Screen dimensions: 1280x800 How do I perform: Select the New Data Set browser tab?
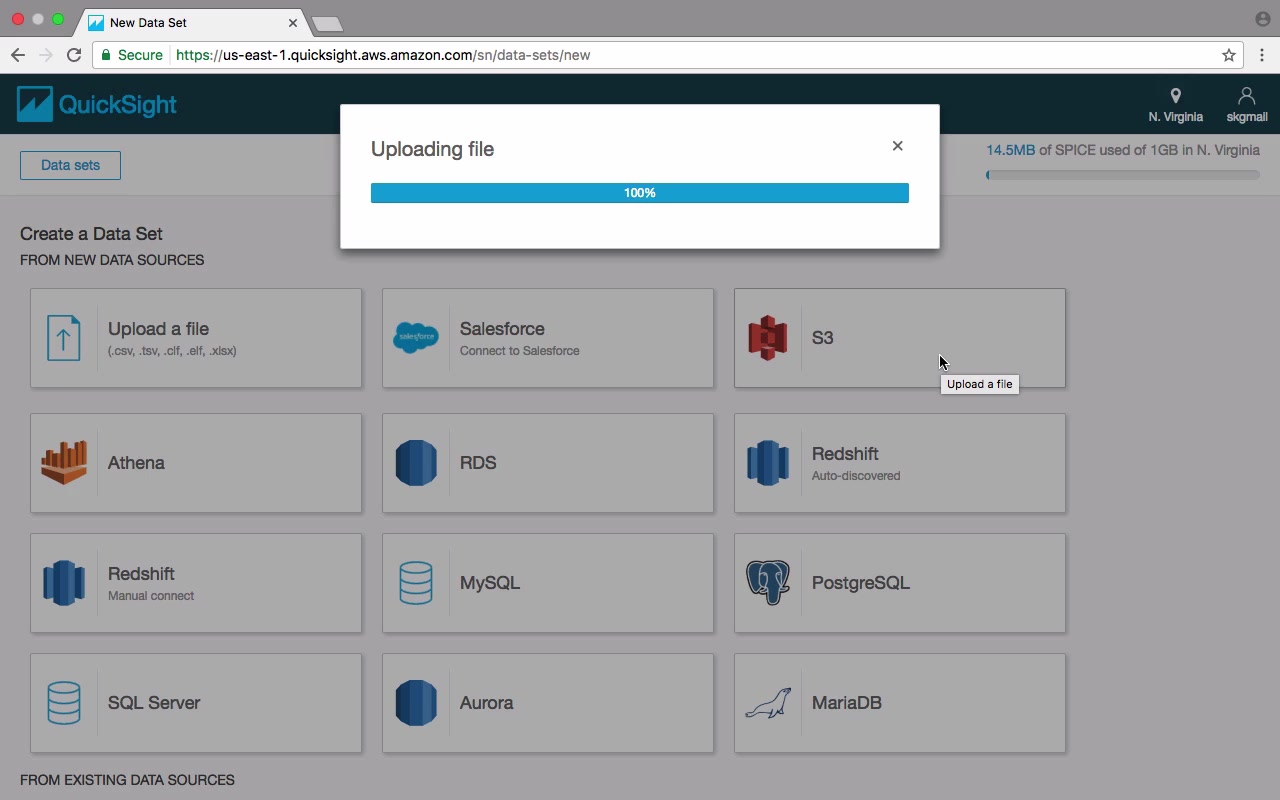(x=195, y=22)
